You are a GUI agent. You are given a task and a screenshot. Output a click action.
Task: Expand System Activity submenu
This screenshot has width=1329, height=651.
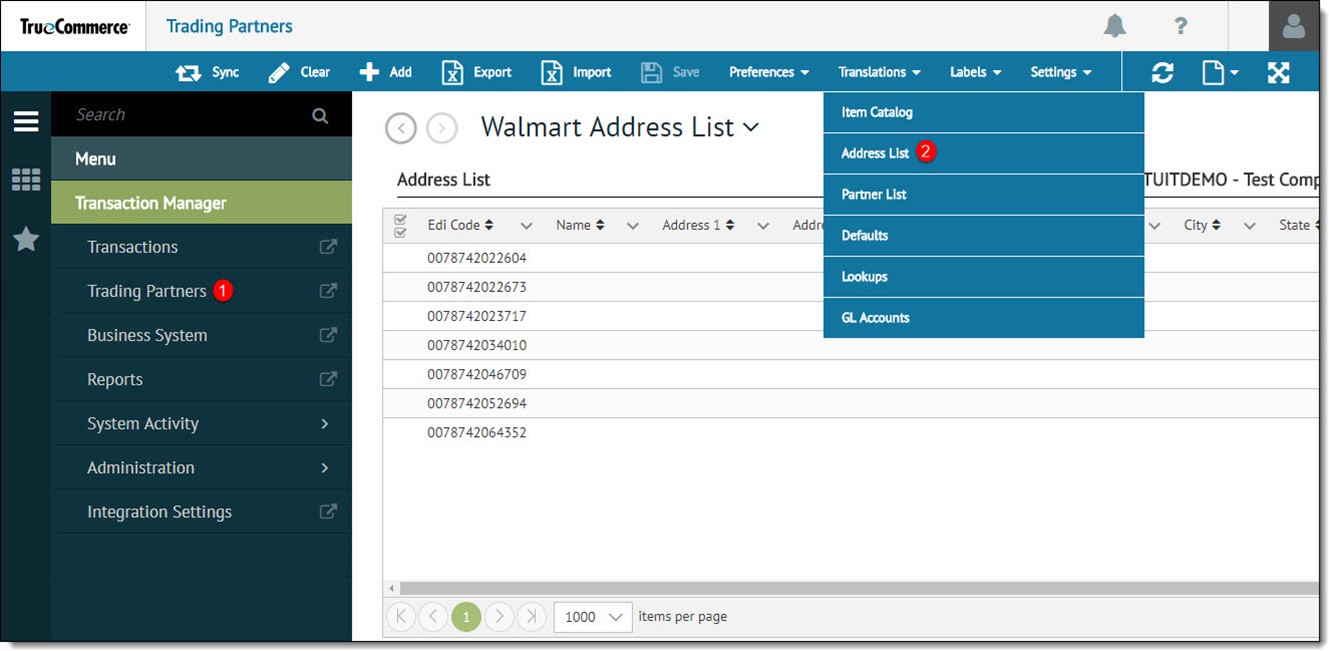tap(202, 423)
